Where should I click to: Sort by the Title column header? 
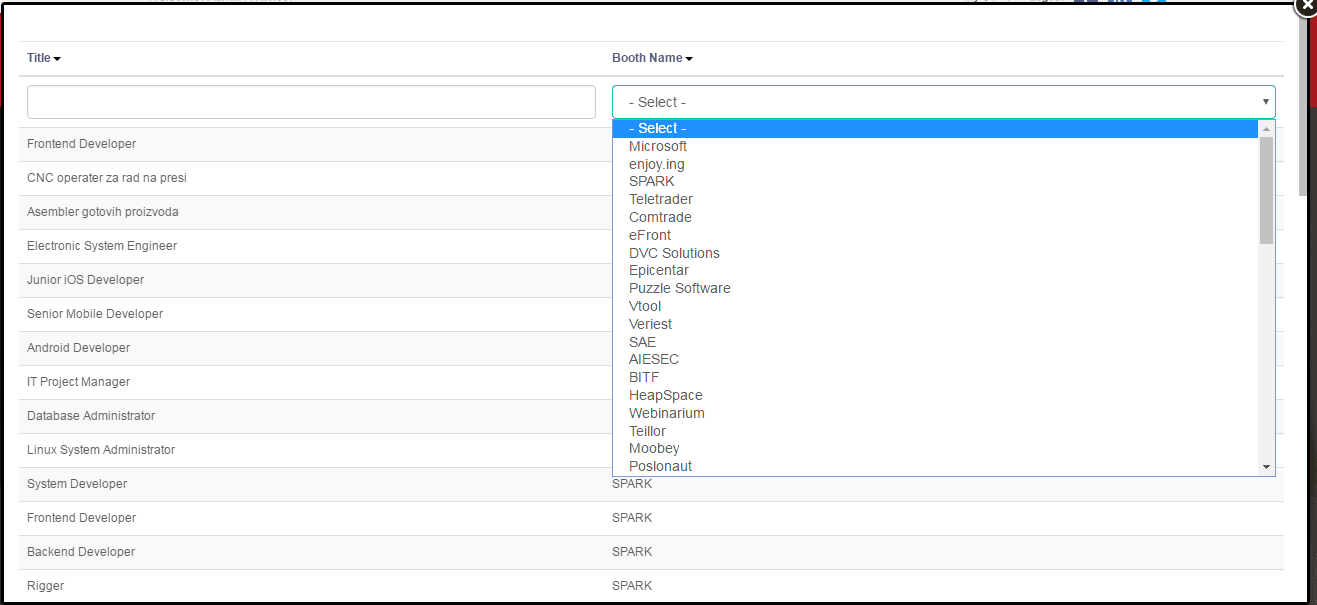[x=44, y=58]
